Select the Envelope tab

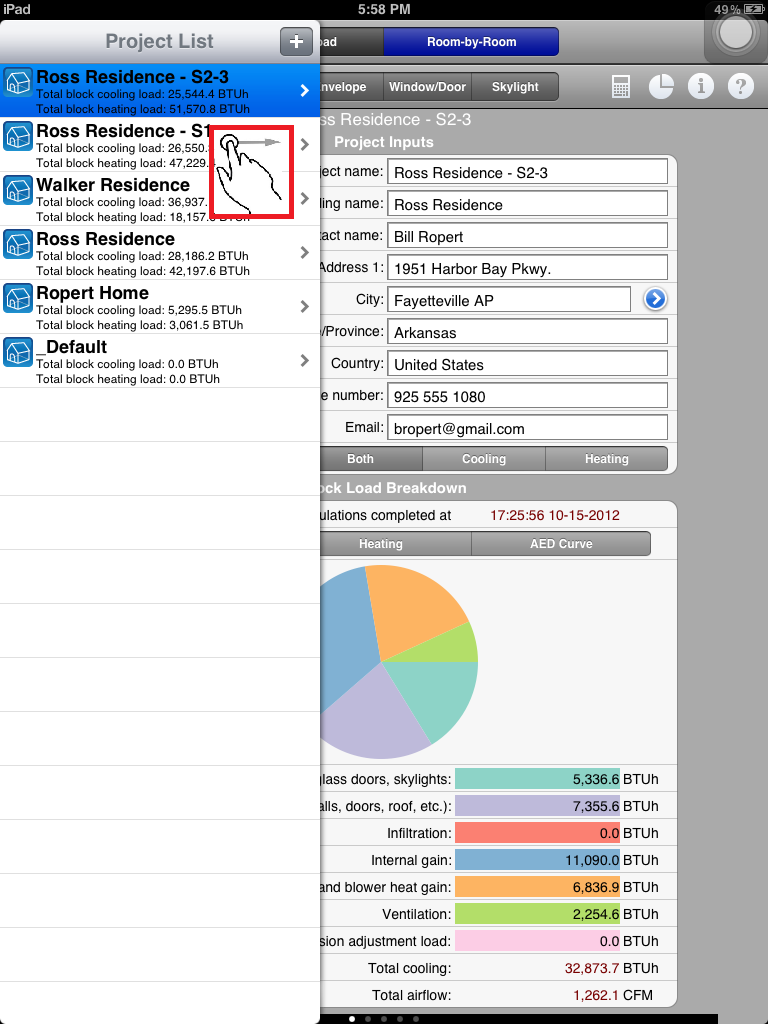351,87
